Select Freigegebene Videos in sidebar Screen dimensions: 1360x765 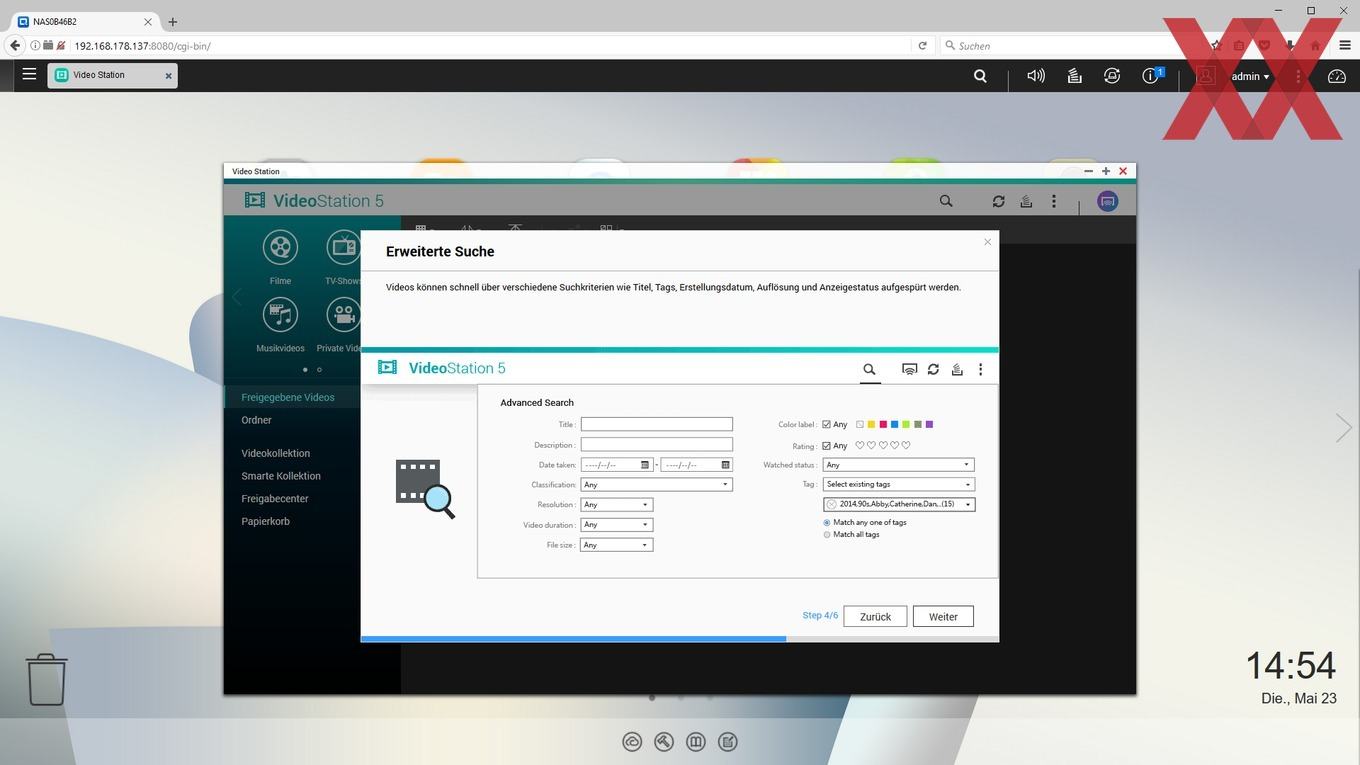288,397
